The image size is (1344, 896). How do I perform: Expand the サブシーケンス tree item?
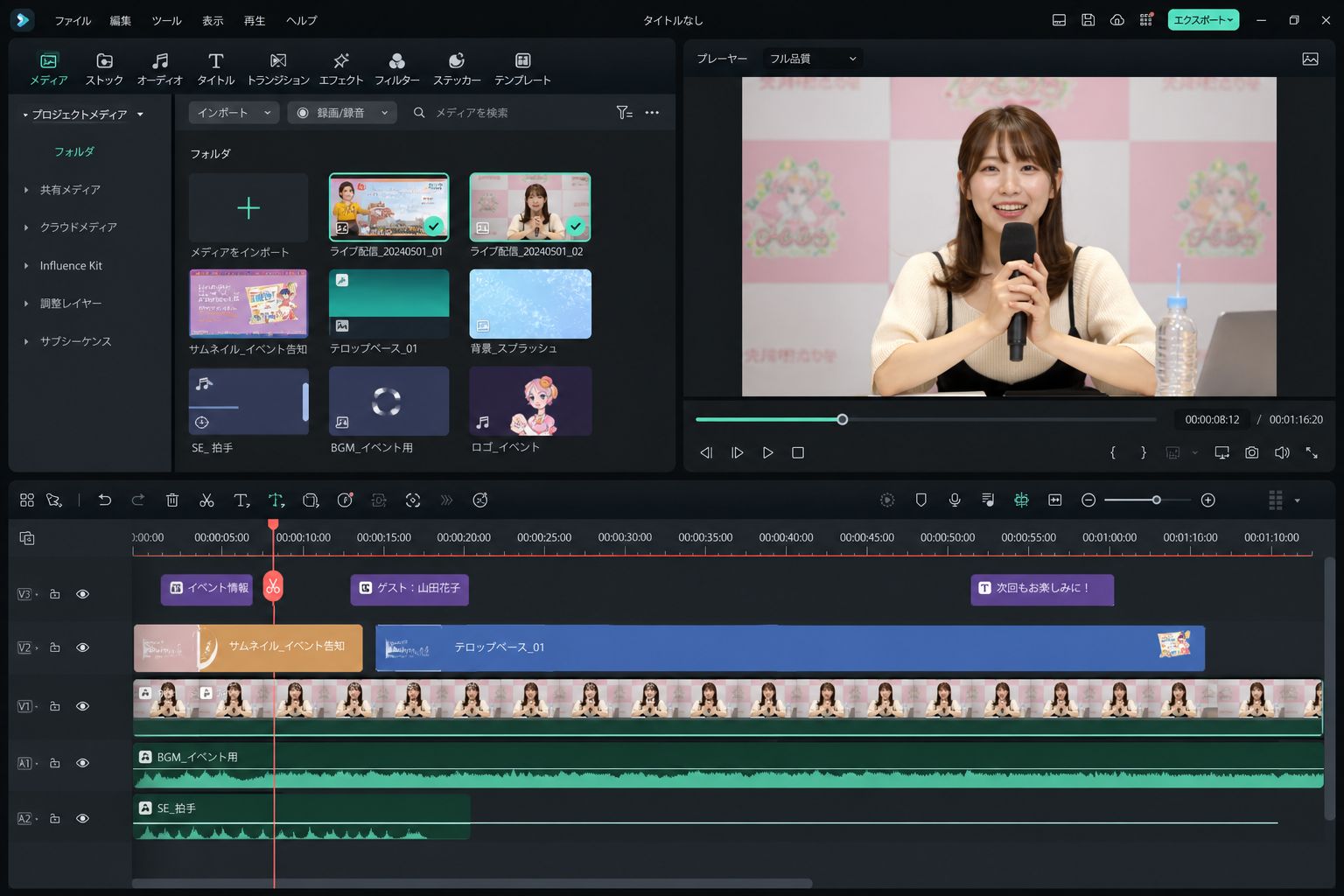pyautogui.click(x=26, y=341)
